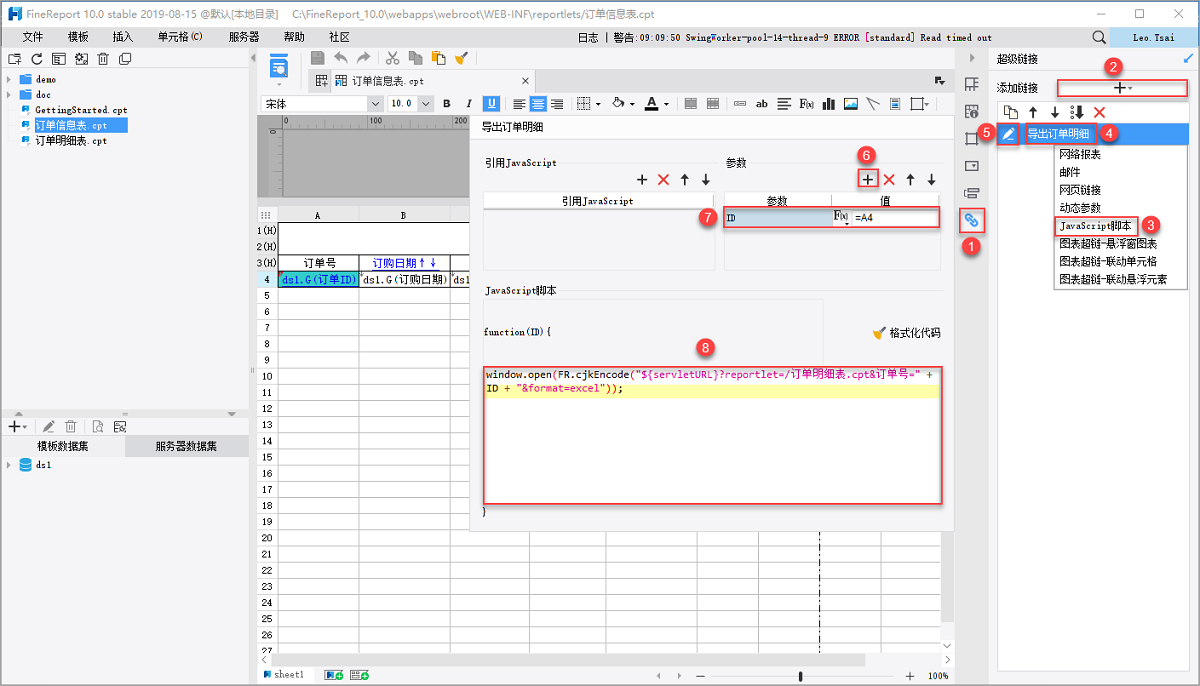Open the add dataset plus dropdown

[17, 426]
